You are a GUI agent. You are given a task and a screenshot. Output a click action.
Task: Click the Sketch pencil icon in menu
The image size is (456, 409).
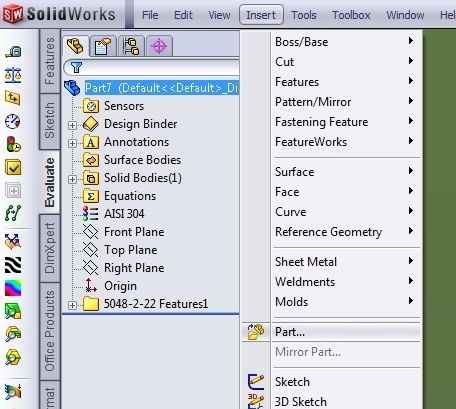click(256, 382)
